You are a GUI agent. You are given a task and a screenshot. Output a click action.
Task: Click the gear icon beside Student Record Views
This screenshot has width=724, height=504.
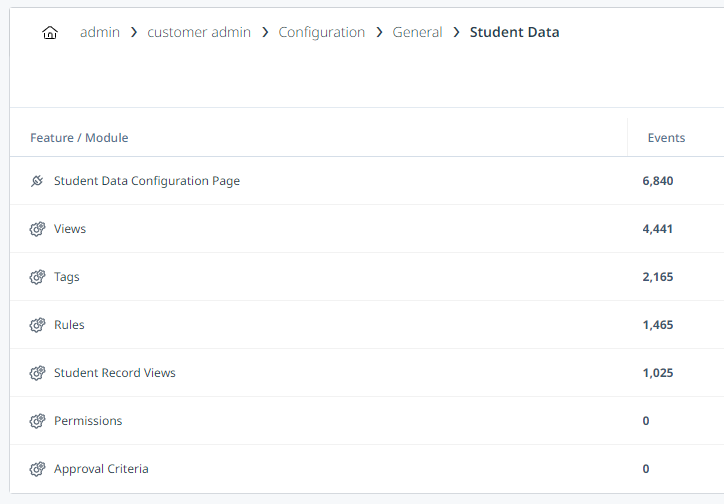[37, 373]
